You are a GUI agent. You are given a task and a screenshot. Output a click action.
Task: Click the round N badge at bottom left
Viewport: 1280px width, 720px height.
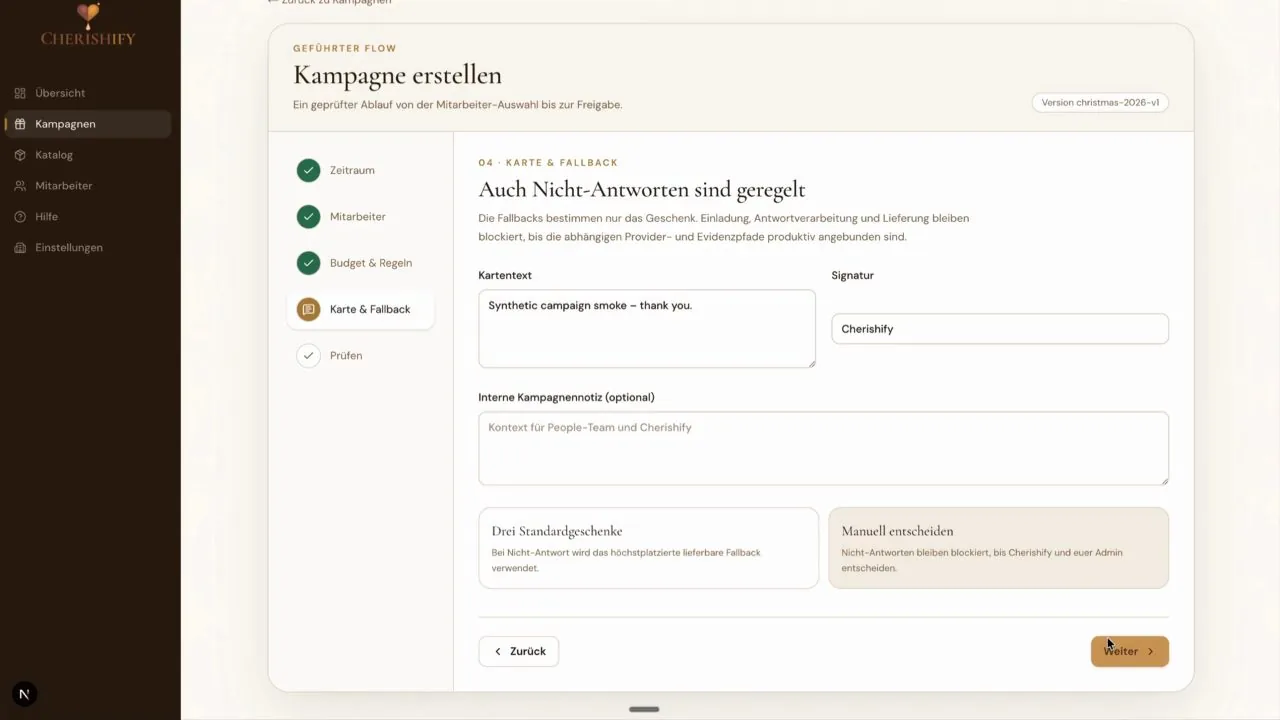[24, 694]
